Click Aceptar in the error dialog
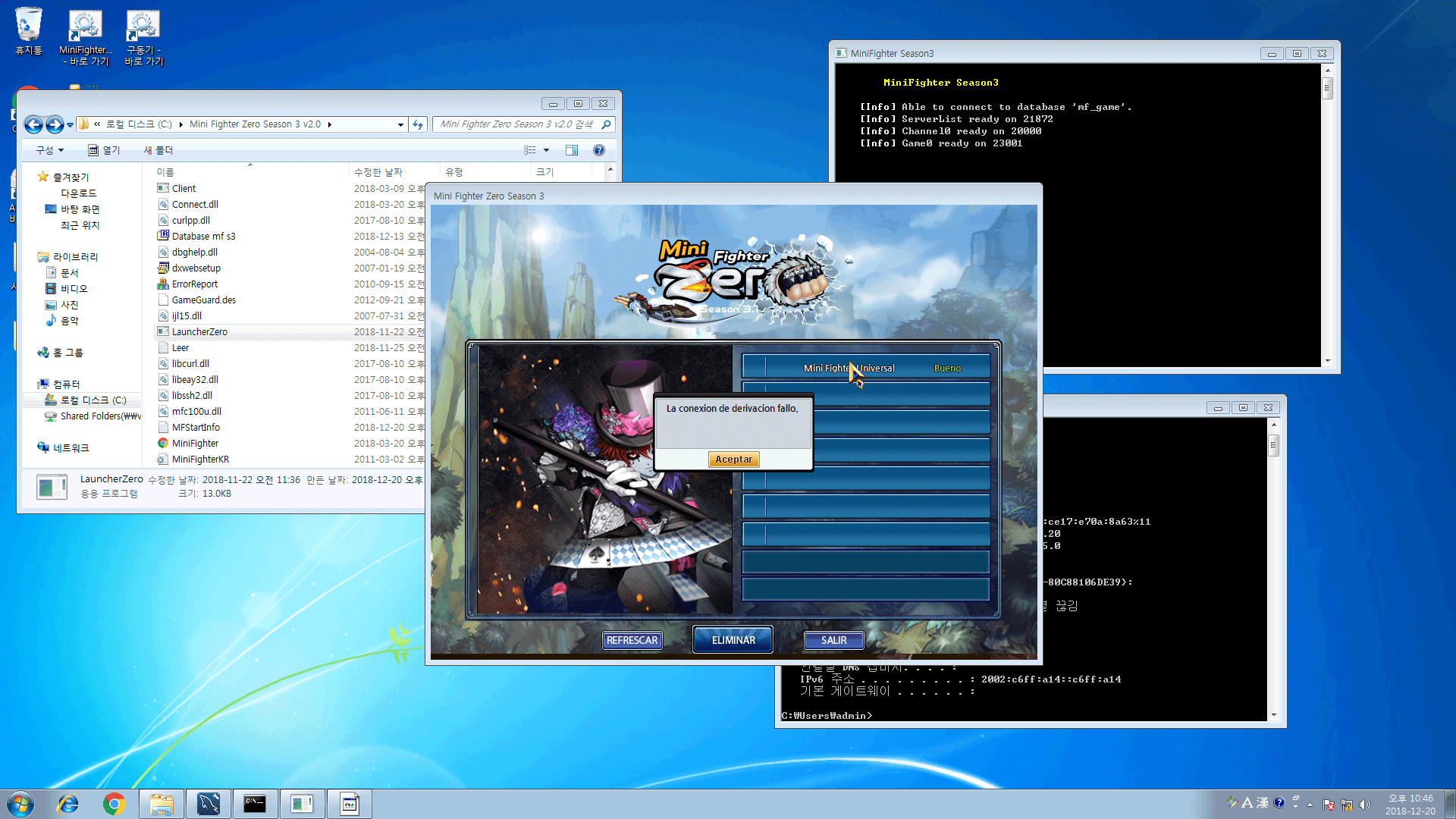 733,460
